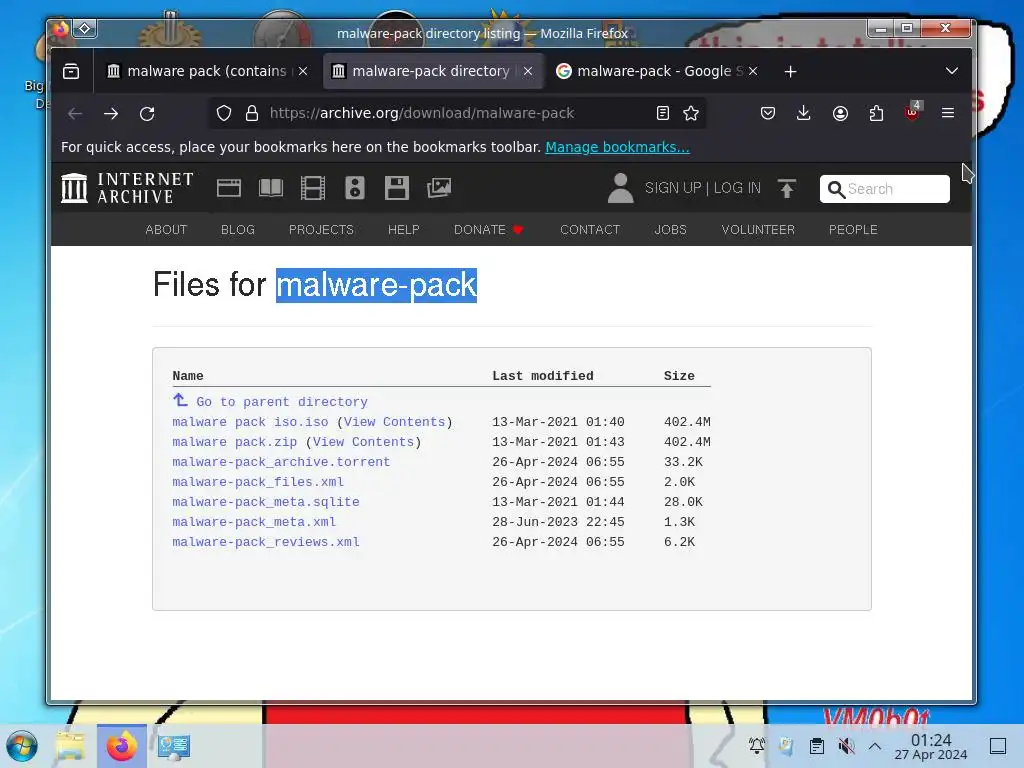
Task: Open the PROJECTS menu item
Action: tap(321, 230)
